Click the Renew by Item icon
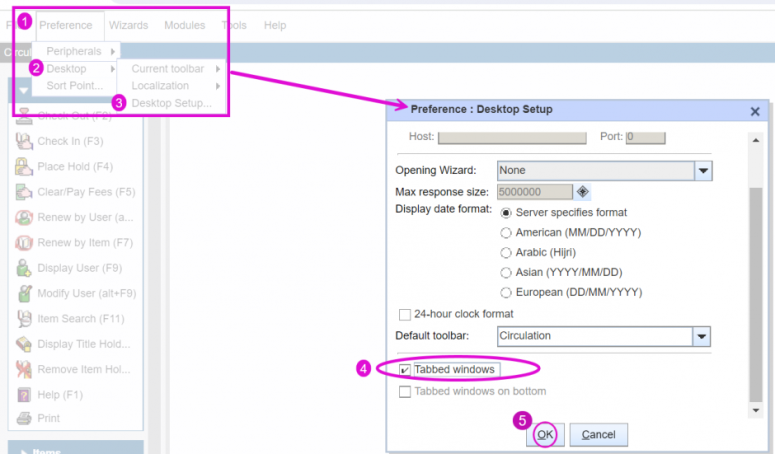The width and height of the screenshot is (775, 454). (24, 243)
